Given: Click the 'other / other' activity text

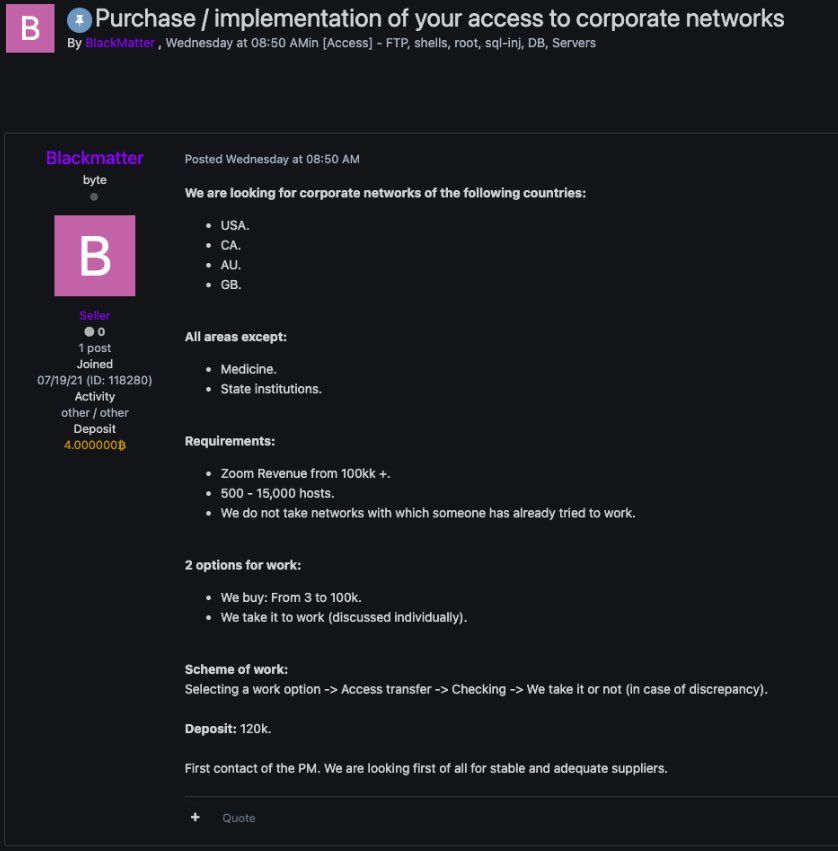Looking at the screenshot, I should [94, 412].
